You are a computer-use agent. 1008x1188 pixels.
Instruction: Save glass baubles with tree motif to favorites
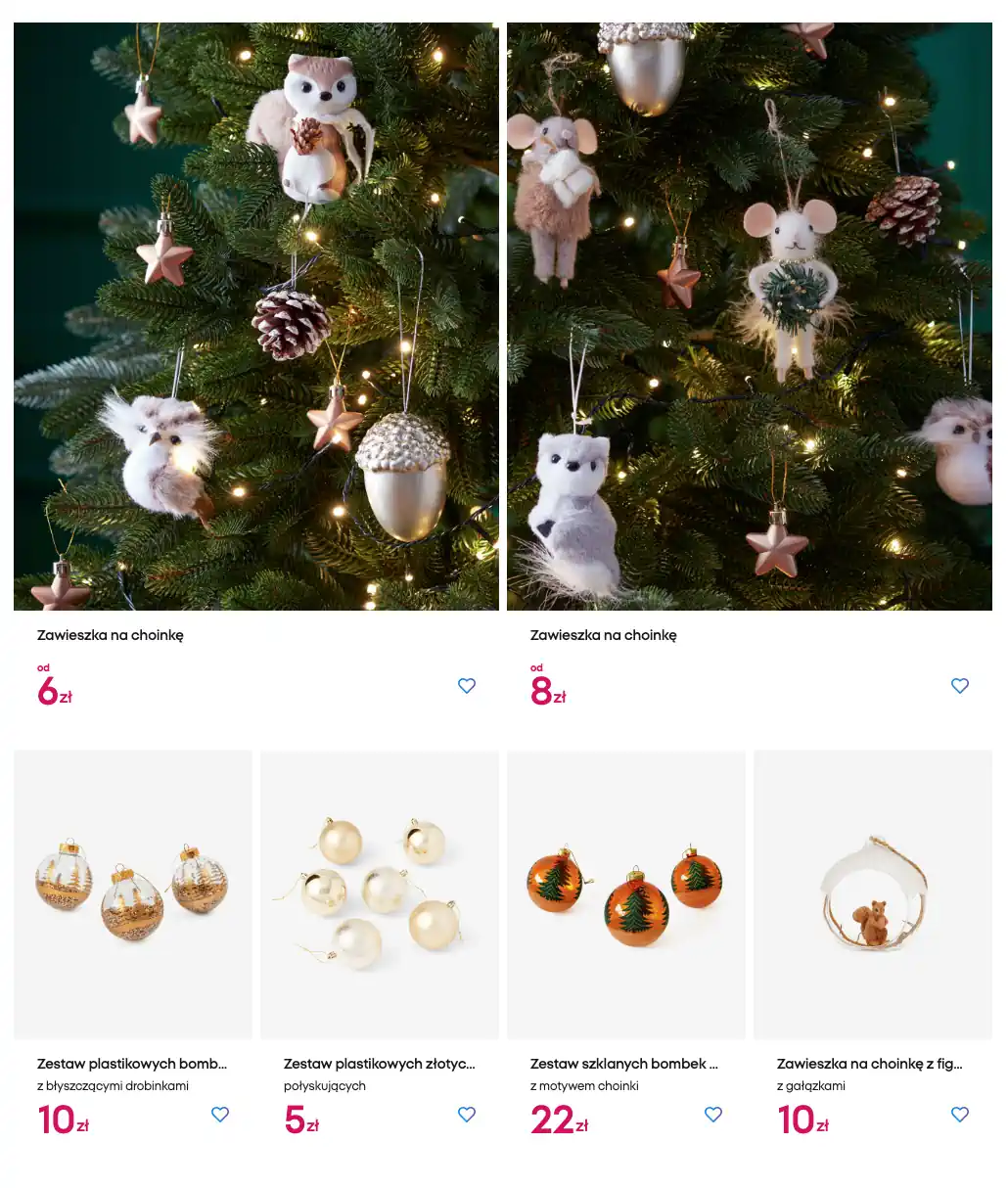(713, 1115)
